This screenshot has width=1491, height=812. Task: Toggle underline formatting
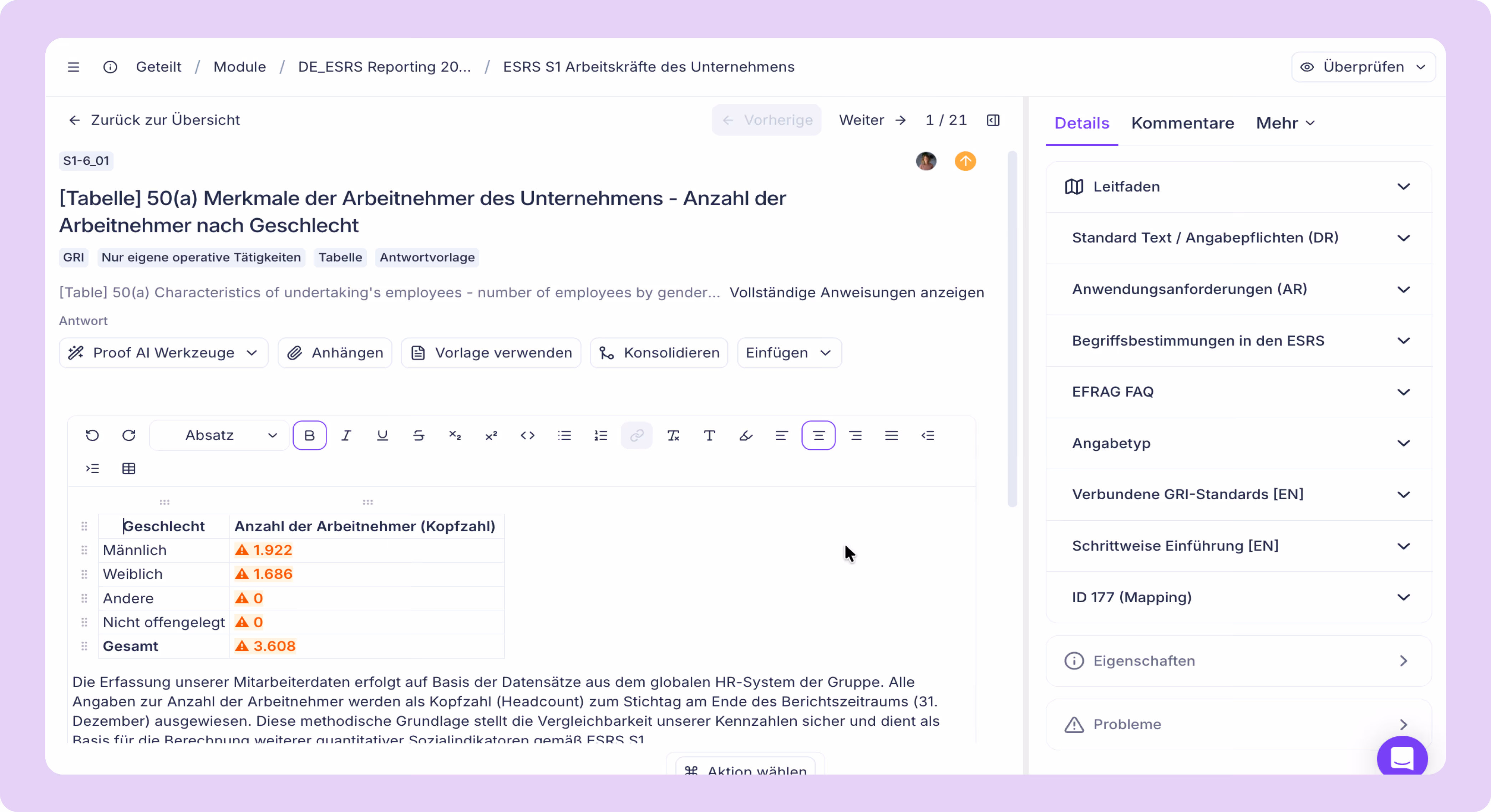(382, 435)
